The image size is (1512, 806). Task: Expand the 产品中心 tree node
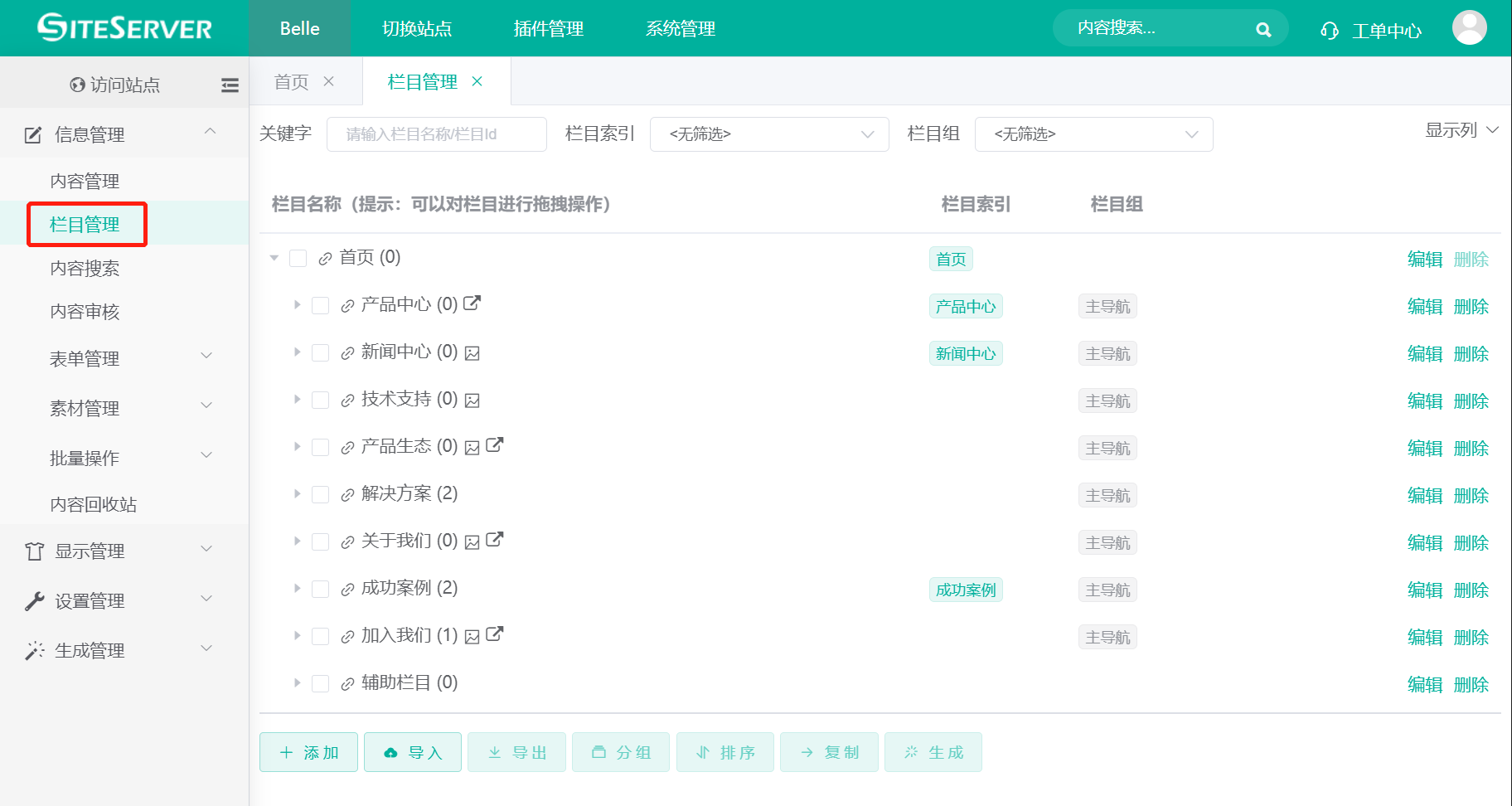tap(297, 304)
